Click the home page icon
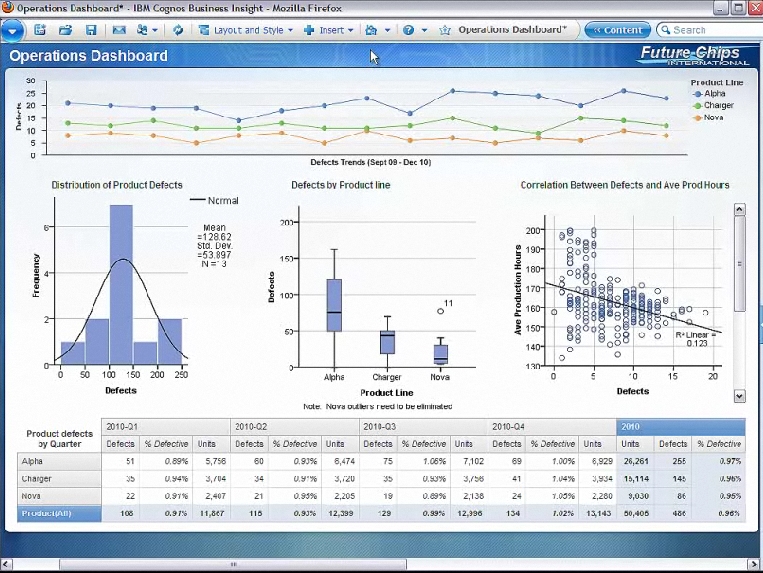 tap(371, 30)
